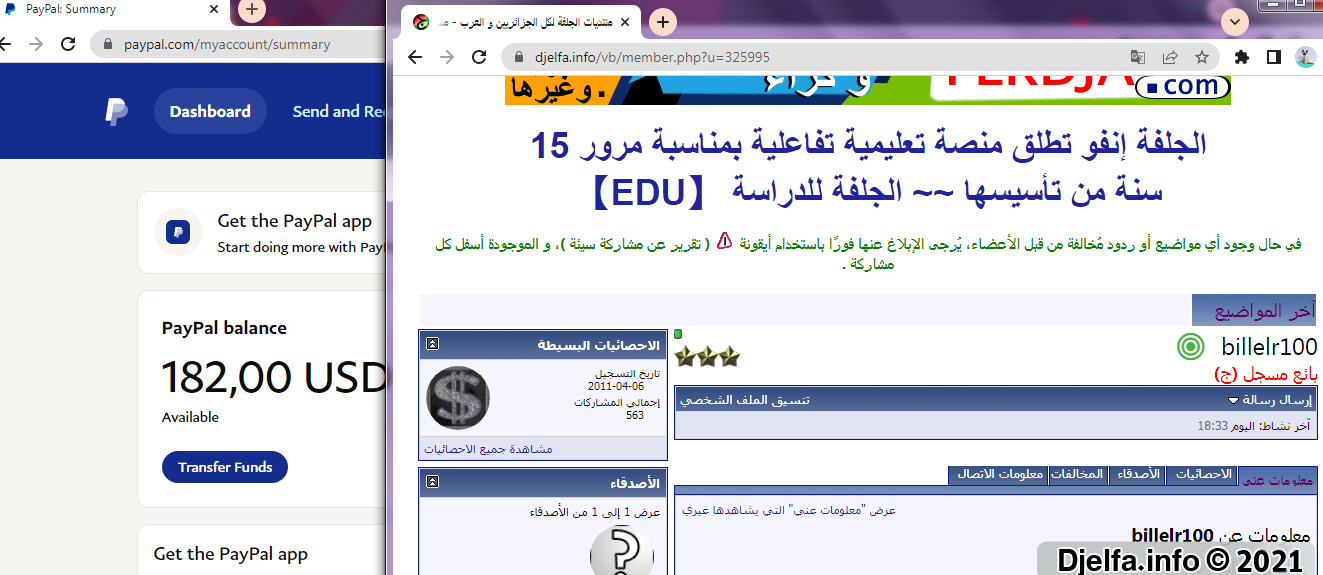
Task: Select the last activity time 18:33
Action: pos(1212,426)
